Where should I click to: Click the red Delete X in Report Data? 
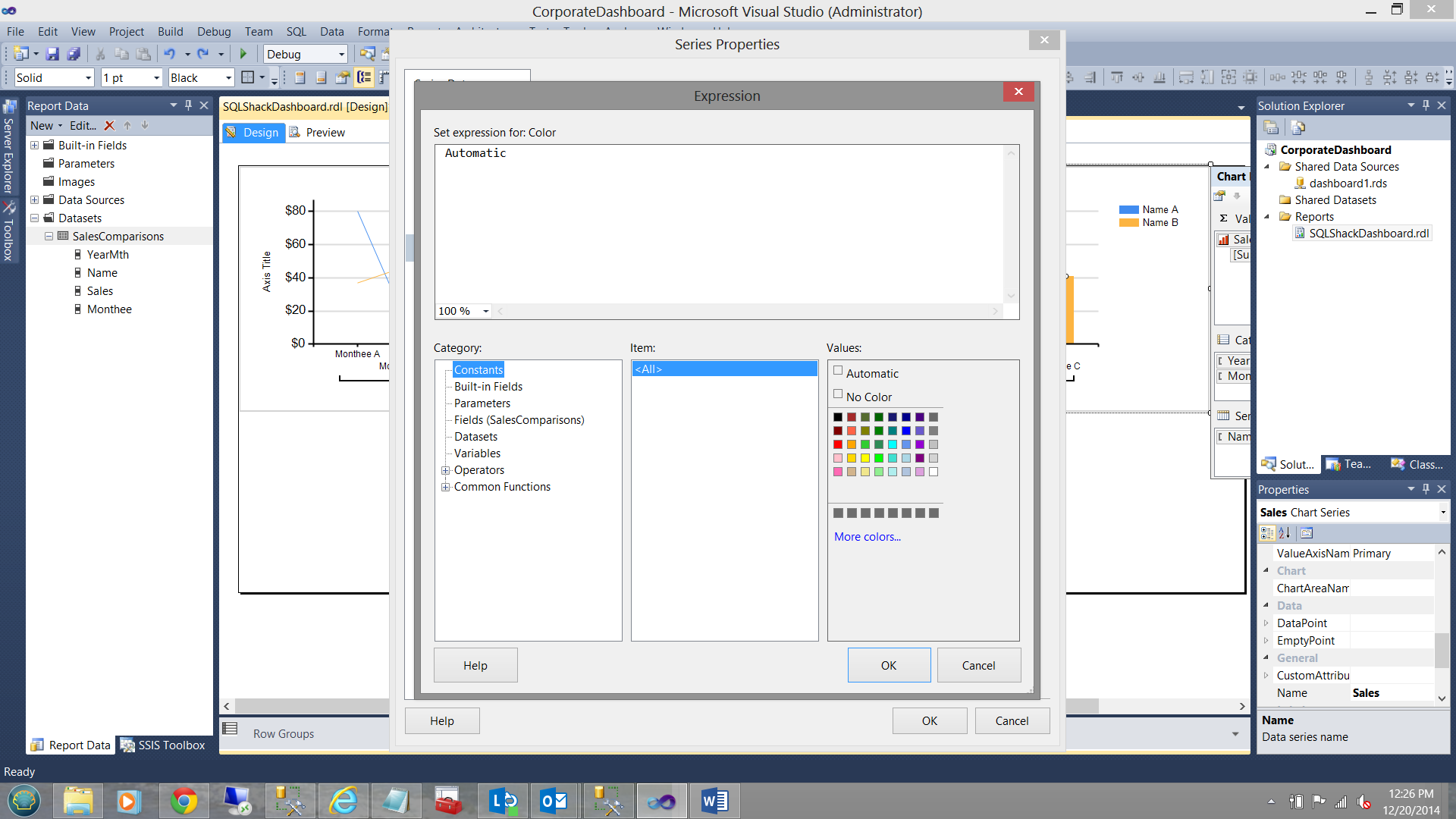click(x=109, y=126)
